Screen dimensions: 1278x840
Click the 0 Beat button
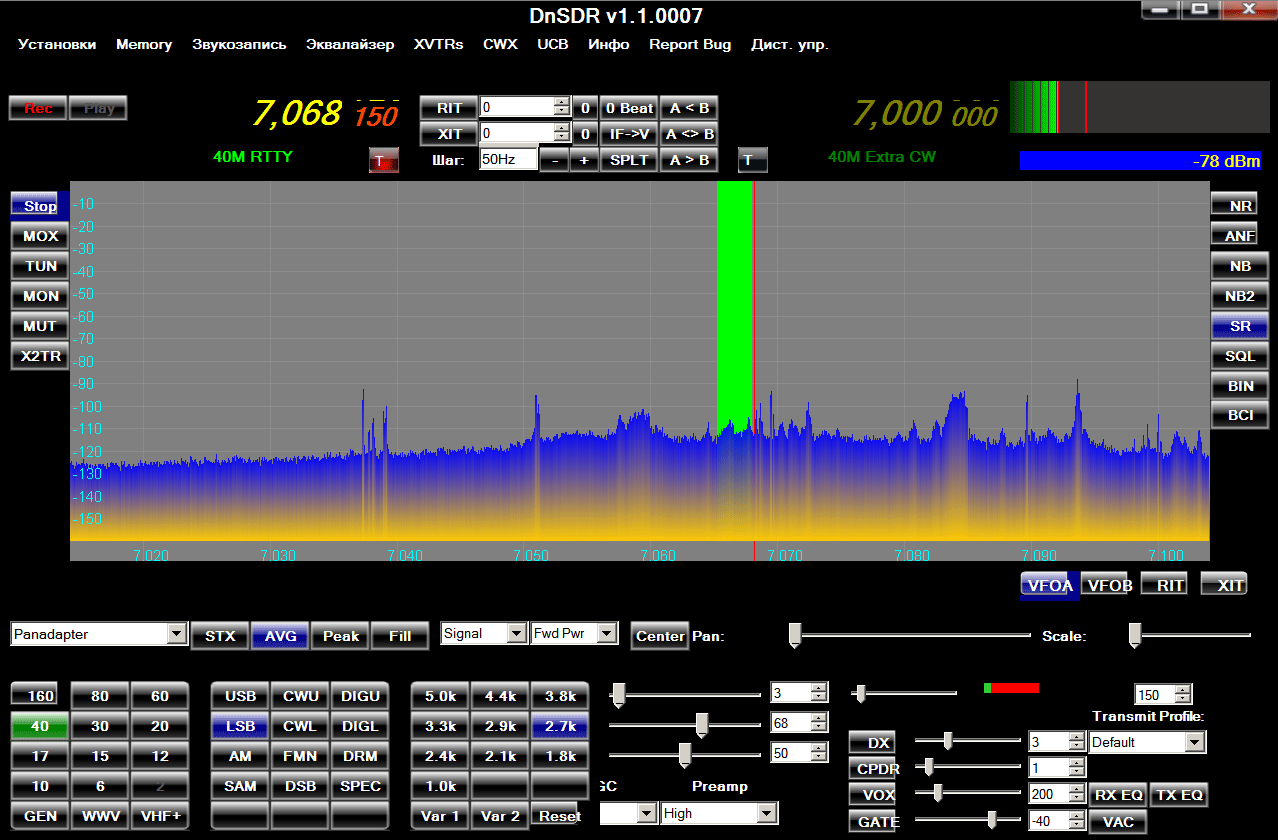(629, 108)
